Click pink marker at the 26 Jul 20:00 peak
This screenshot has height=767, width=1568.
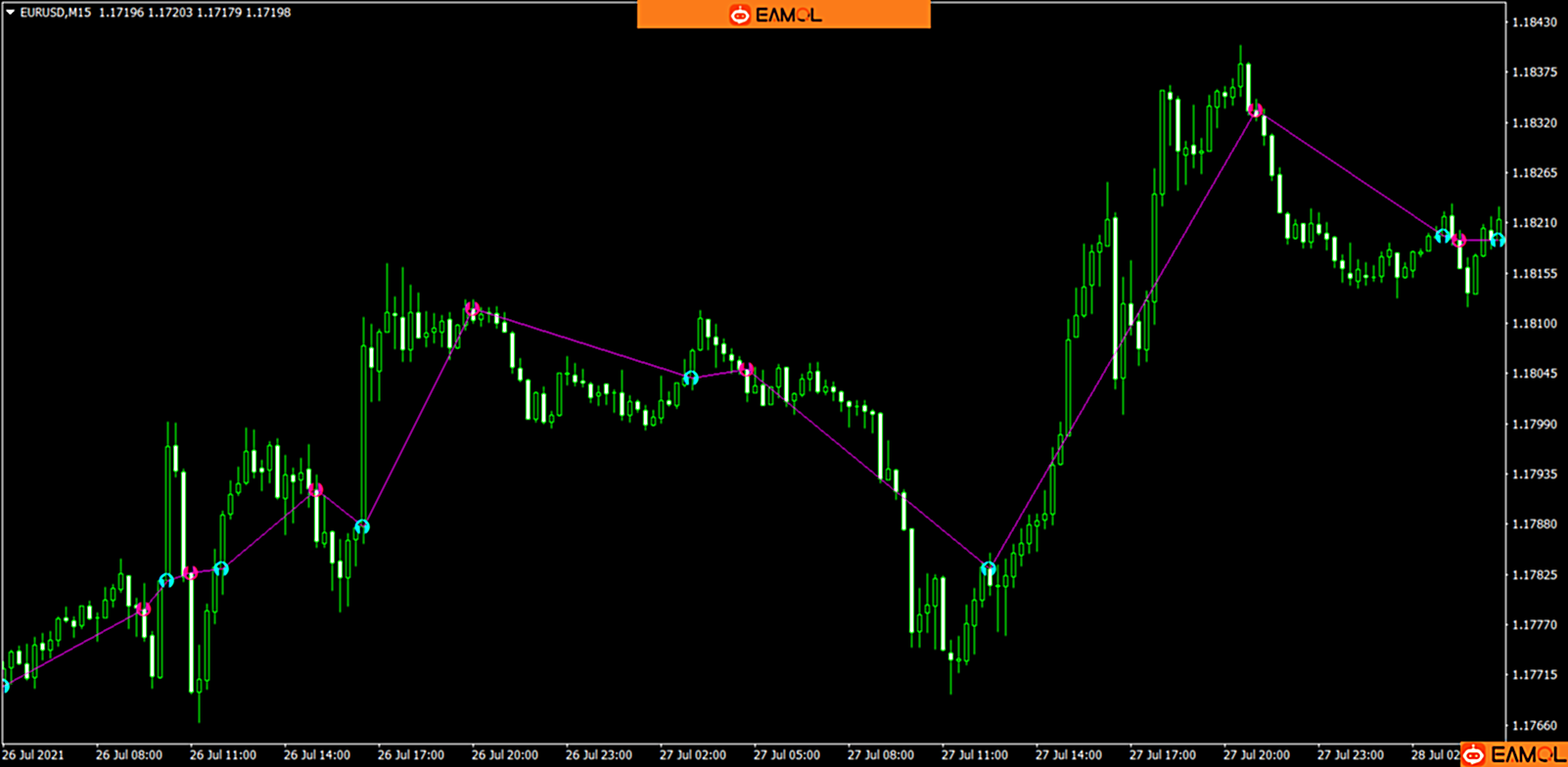(x=474, y=310)
